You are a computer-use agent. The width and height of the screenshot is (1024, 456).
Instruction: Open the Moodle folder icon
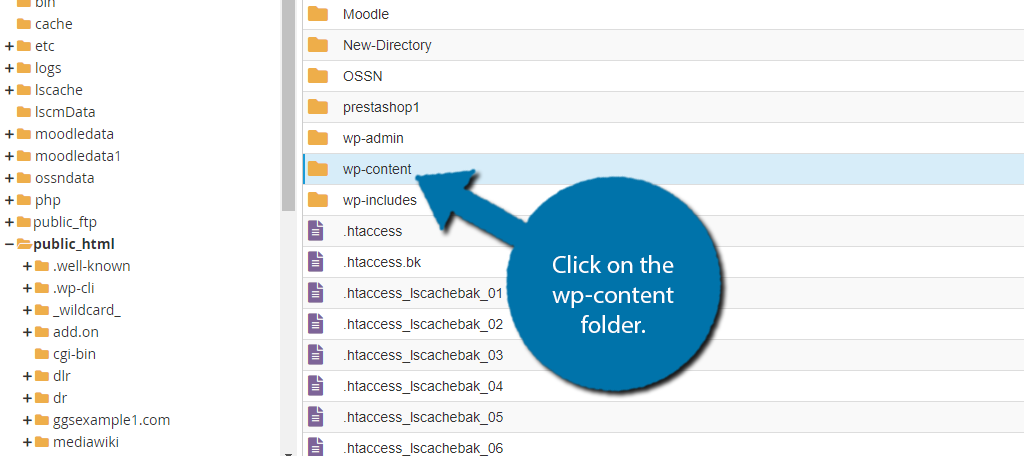318,14
